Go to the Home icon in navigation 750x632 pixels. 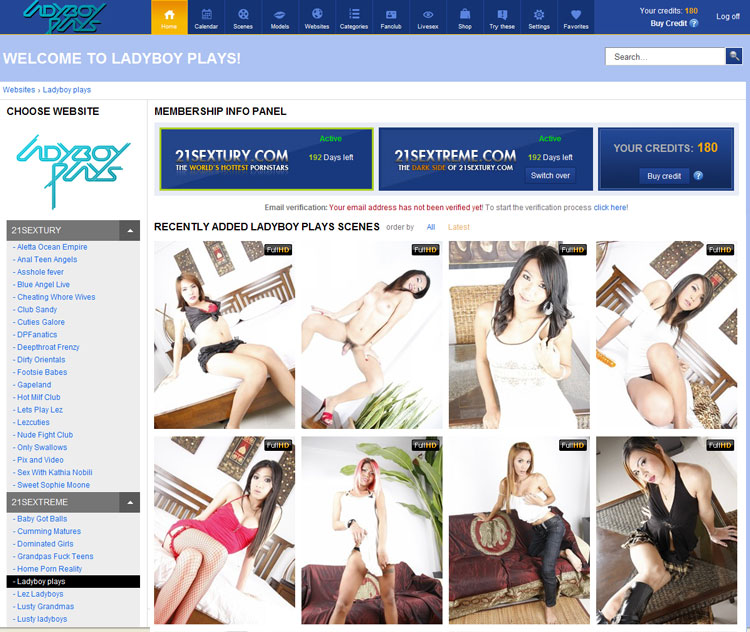click(169, 14)
